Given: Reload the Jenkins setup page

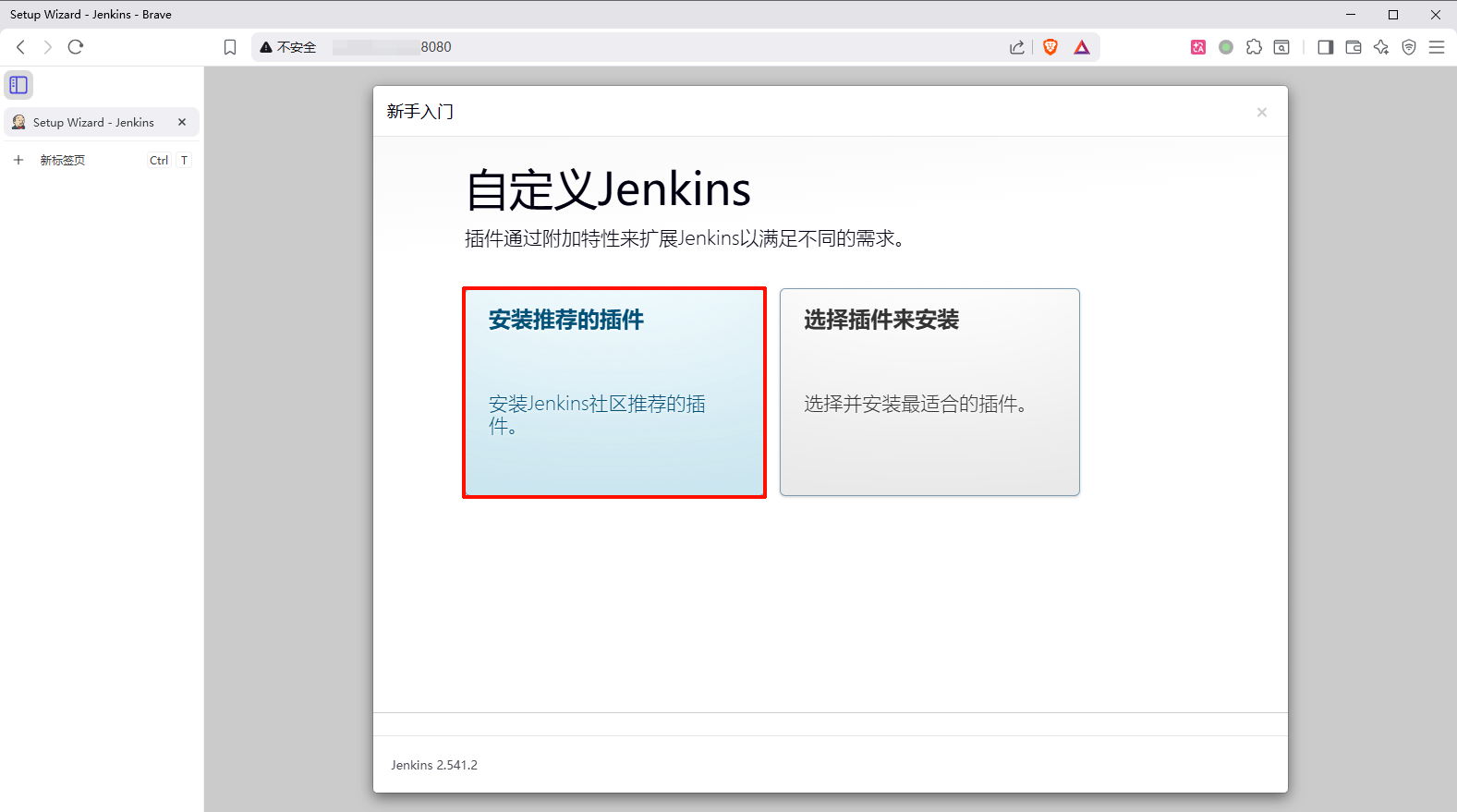Looking at the screenshot, I should (x=76, y=47).
